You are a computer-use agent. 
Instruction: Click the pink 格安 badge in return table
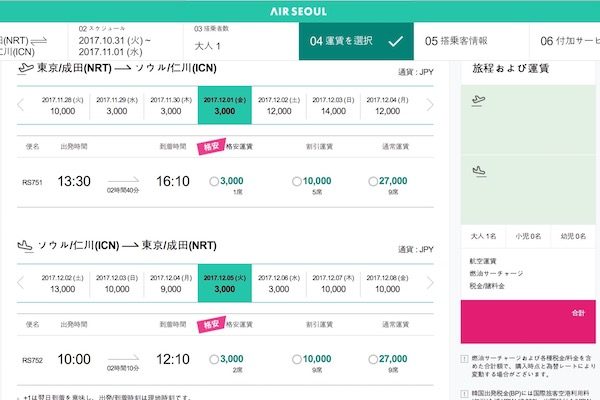[x=211, y=325]
